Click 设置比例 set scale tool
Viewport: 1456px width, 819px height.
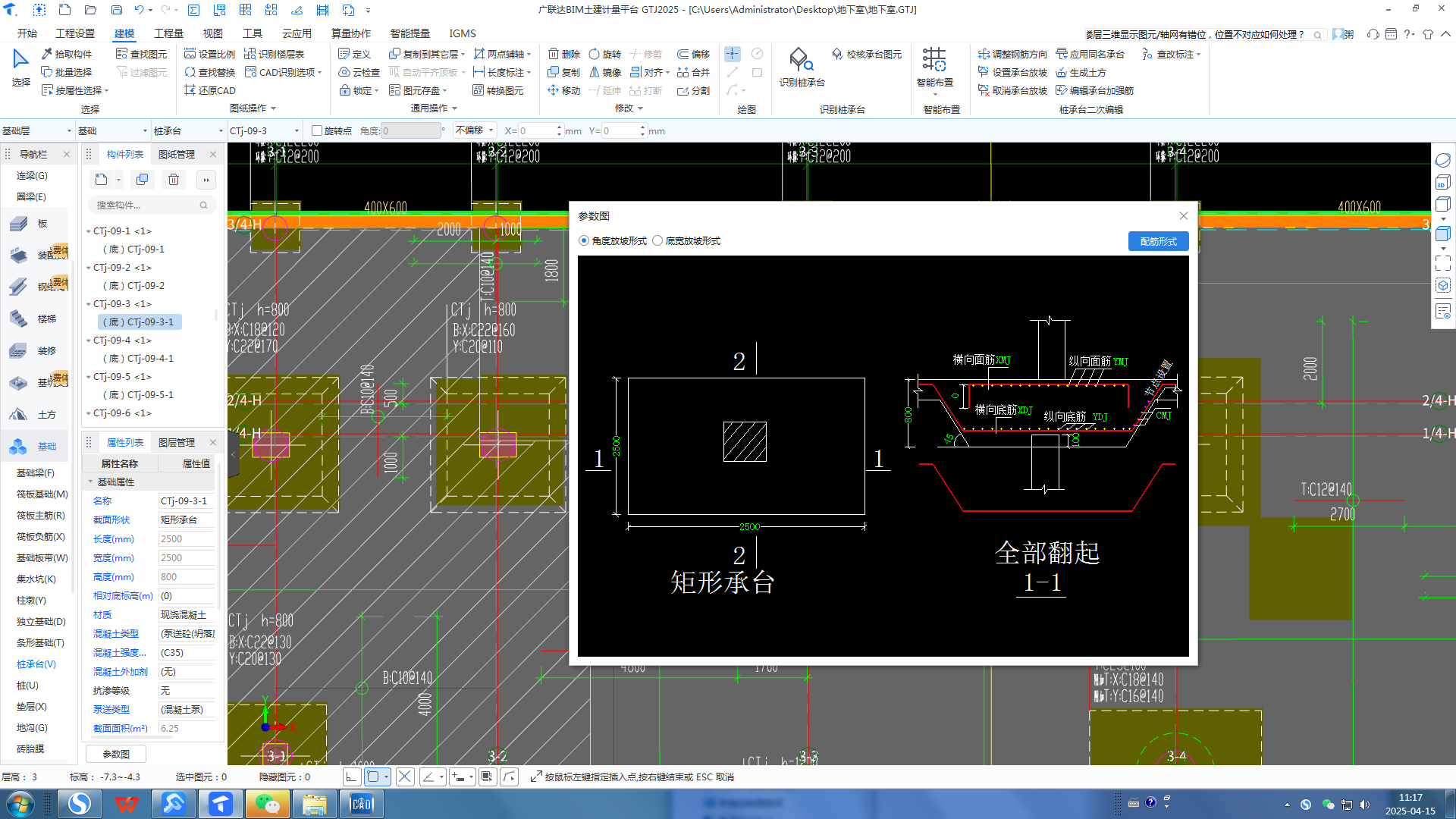click(x=210, y=54)
